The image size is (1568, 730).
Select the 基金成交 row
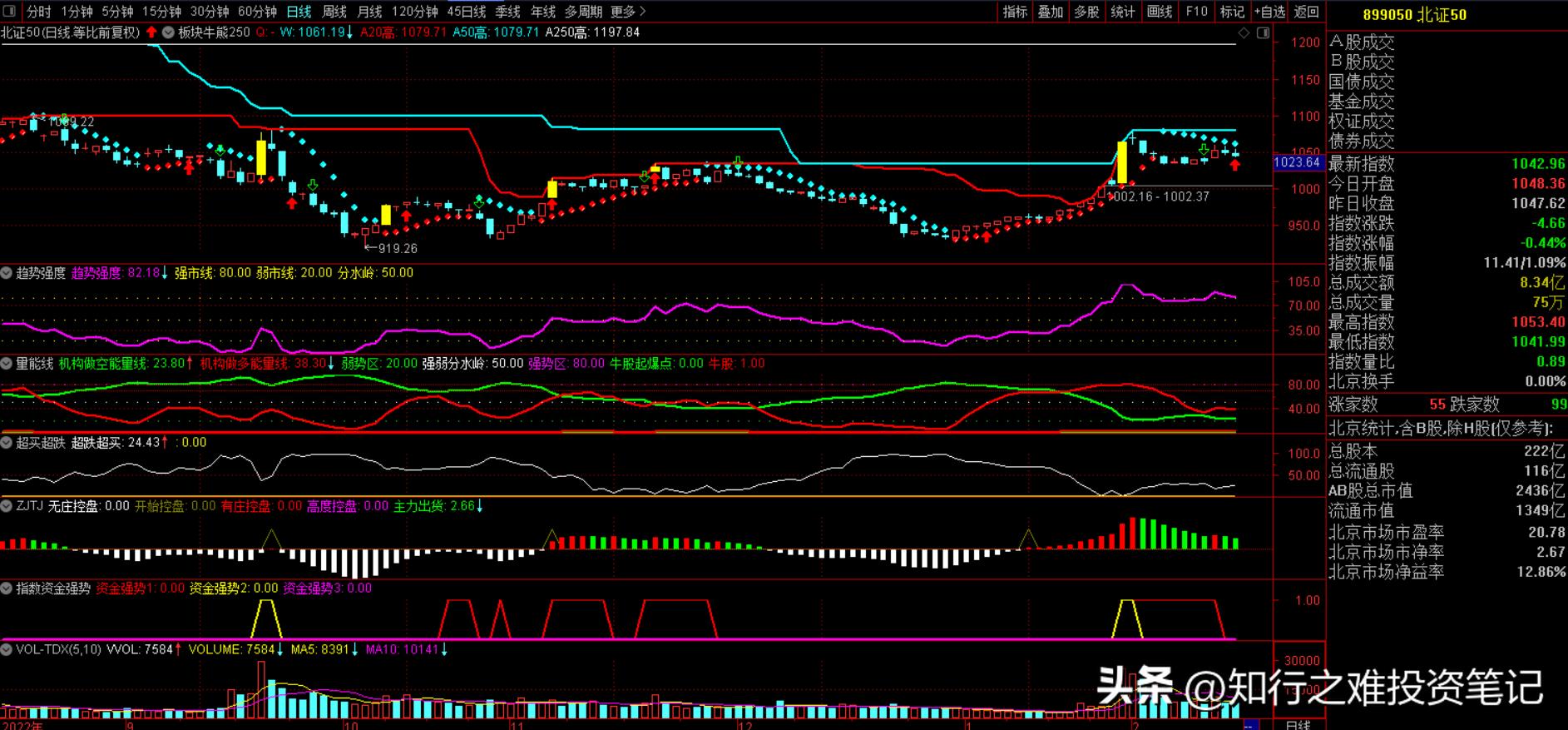[1362, 102]
